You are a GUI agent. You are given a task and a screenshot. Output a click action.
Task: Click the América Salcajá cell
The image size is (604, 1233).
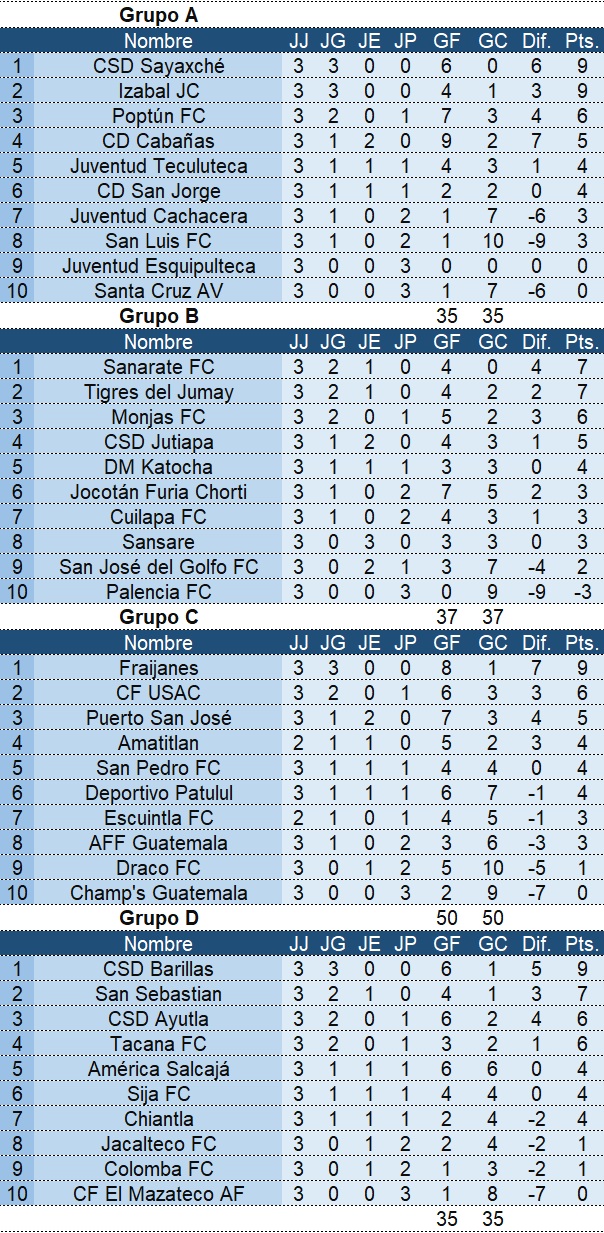pos(159,1069)
